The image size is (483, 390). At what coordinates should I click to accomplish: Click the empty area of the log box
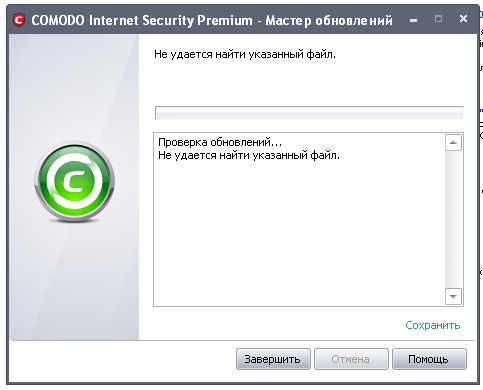299,233
